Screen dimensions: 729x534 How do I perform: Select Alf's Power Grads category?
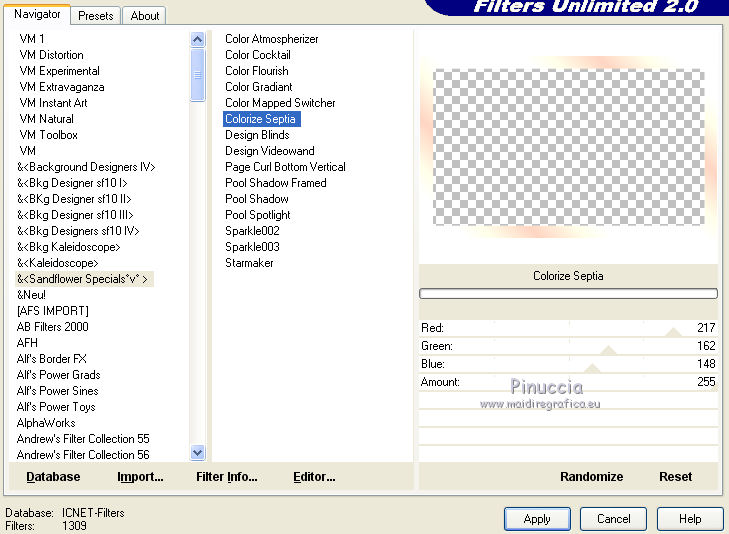click(x=59, y=375)
